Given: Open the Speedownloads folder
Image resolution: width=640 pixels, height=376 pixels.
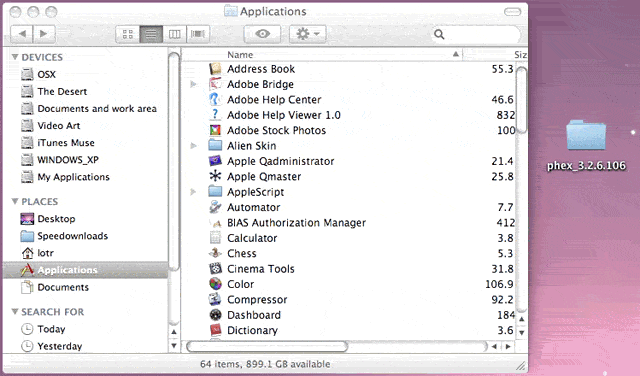Looking at the screenshot, I should click(64, 236).
